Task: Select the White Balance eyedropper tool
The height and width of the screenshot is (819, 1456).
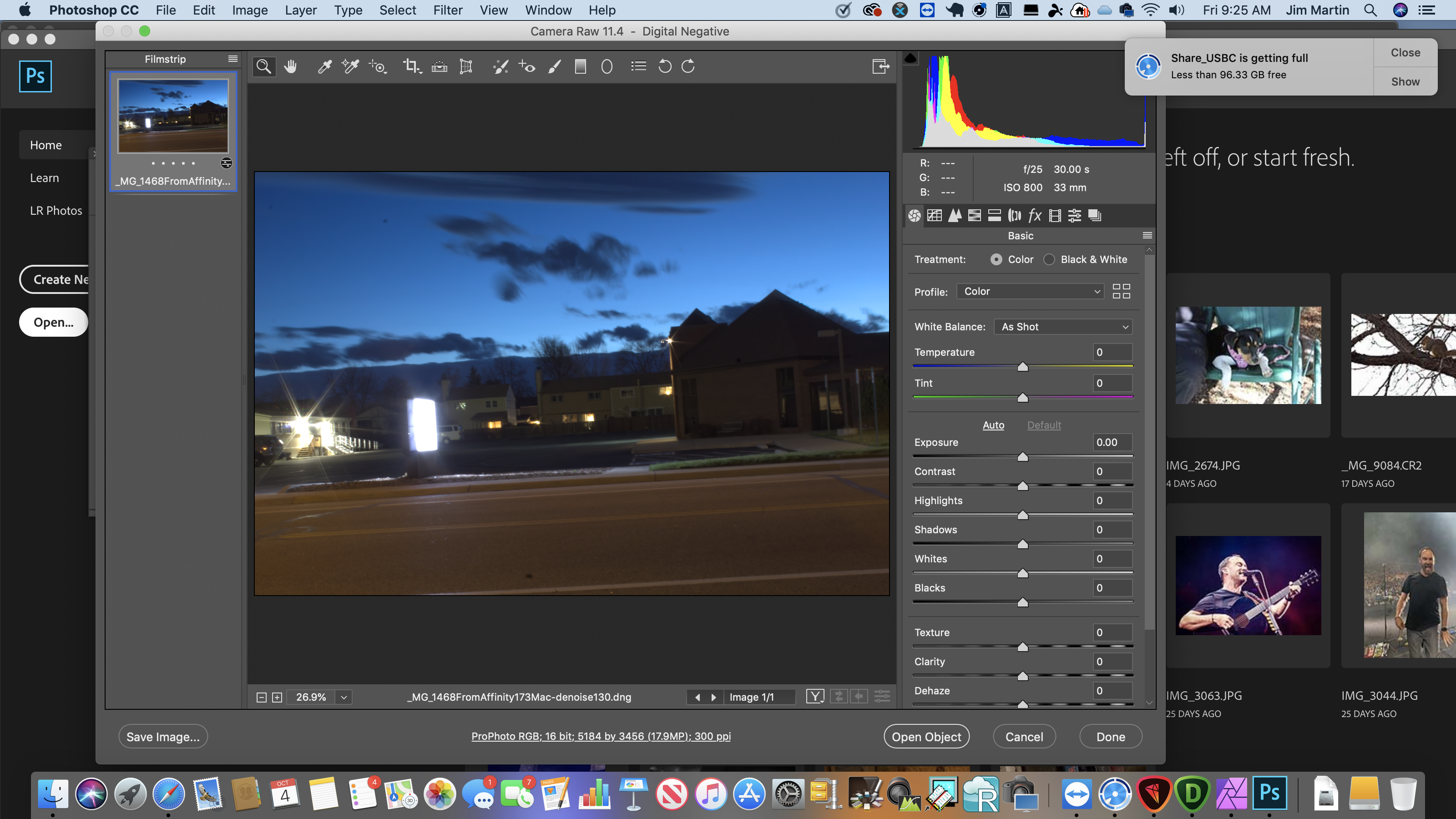Action: click(324, 66)
